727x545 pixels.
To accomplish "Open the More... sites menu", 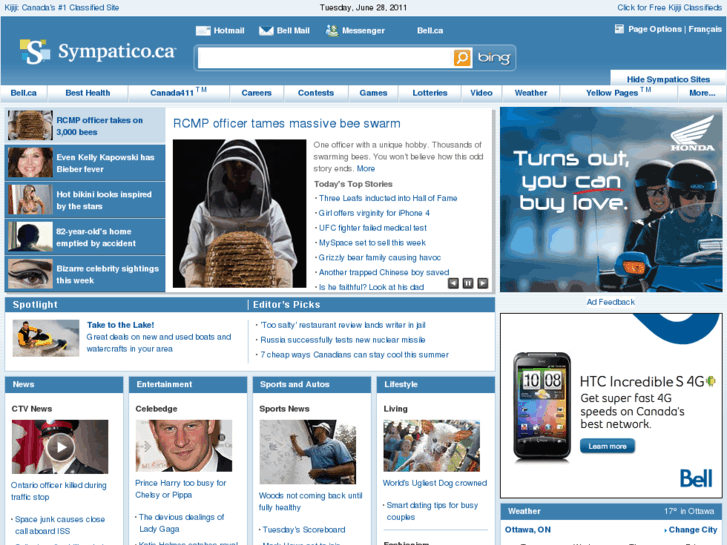I will coord(702,93).
